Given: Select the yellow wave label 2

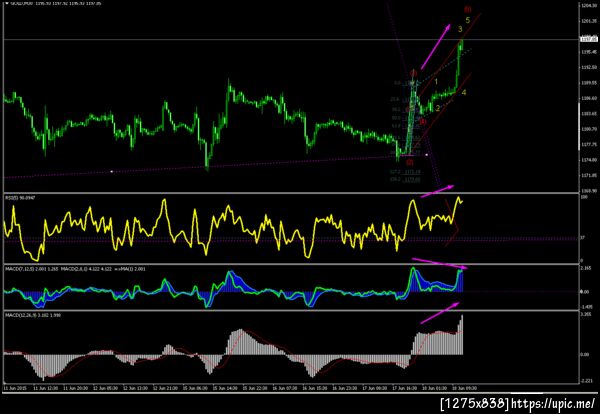Looking at the screenshot, I should point(438,108).
